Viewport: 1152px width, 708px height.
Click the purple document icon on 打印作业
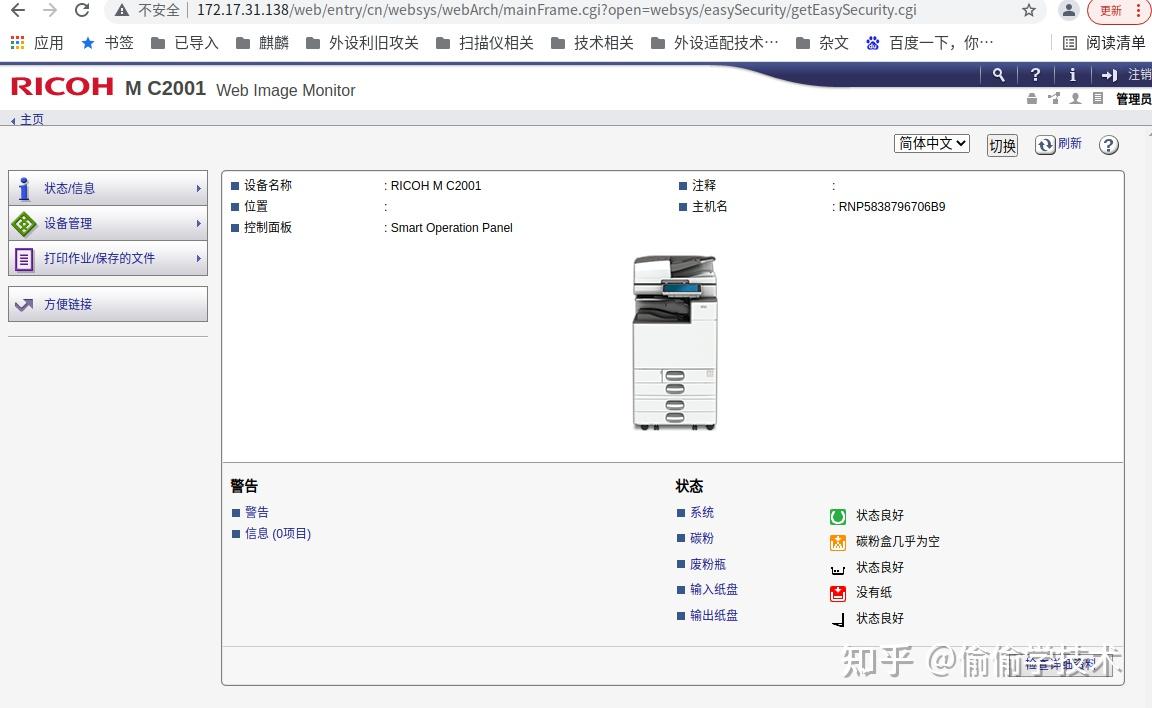[24, 259]
